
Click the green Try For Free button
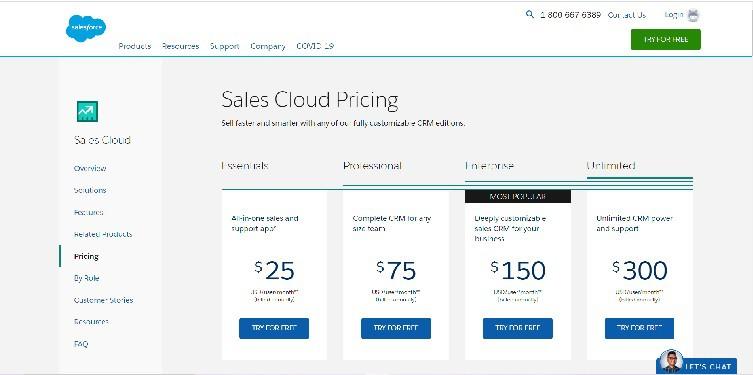[666, 39]
